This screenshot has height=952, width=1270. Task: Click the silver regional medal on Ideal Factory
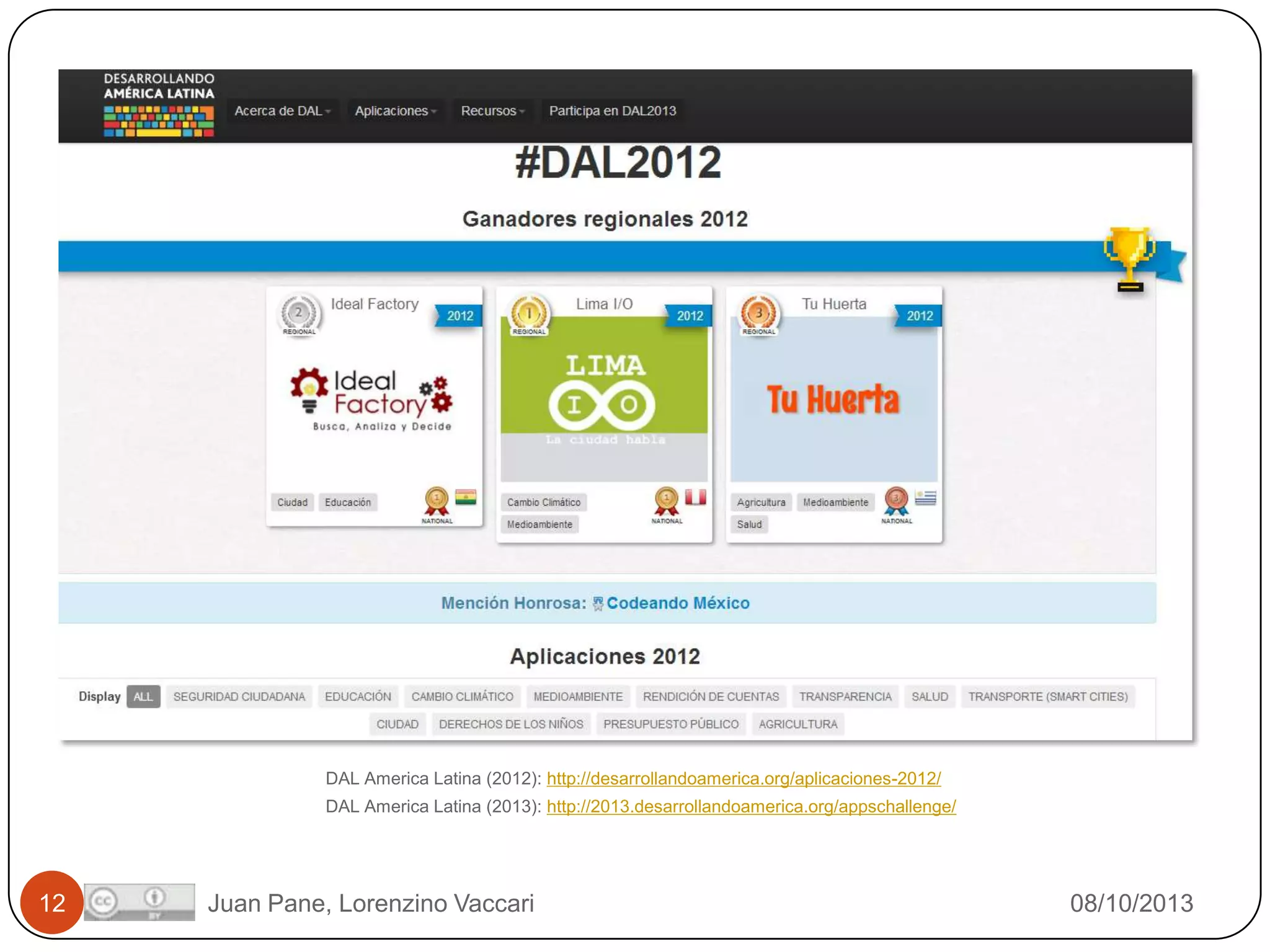300,314
